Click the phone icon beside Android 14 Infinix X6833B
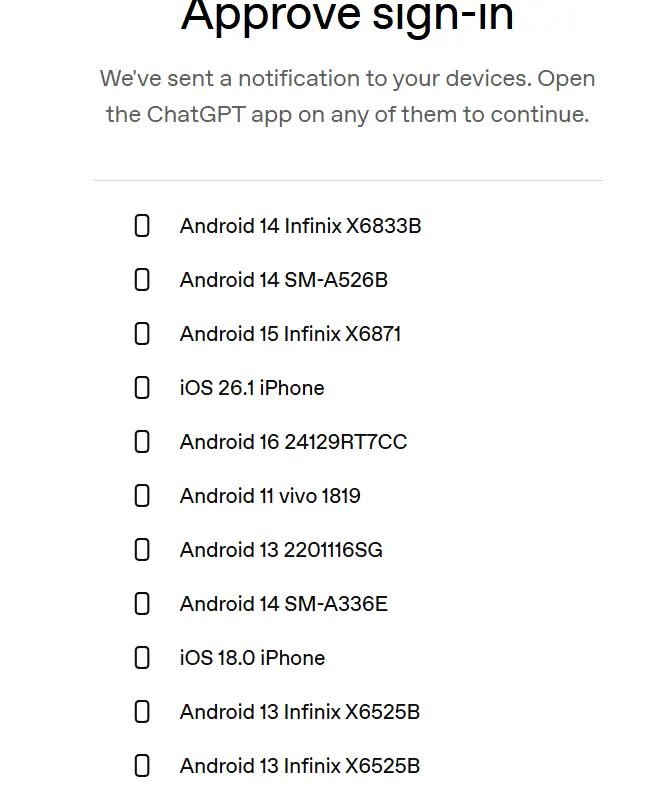 click(142, 226)
